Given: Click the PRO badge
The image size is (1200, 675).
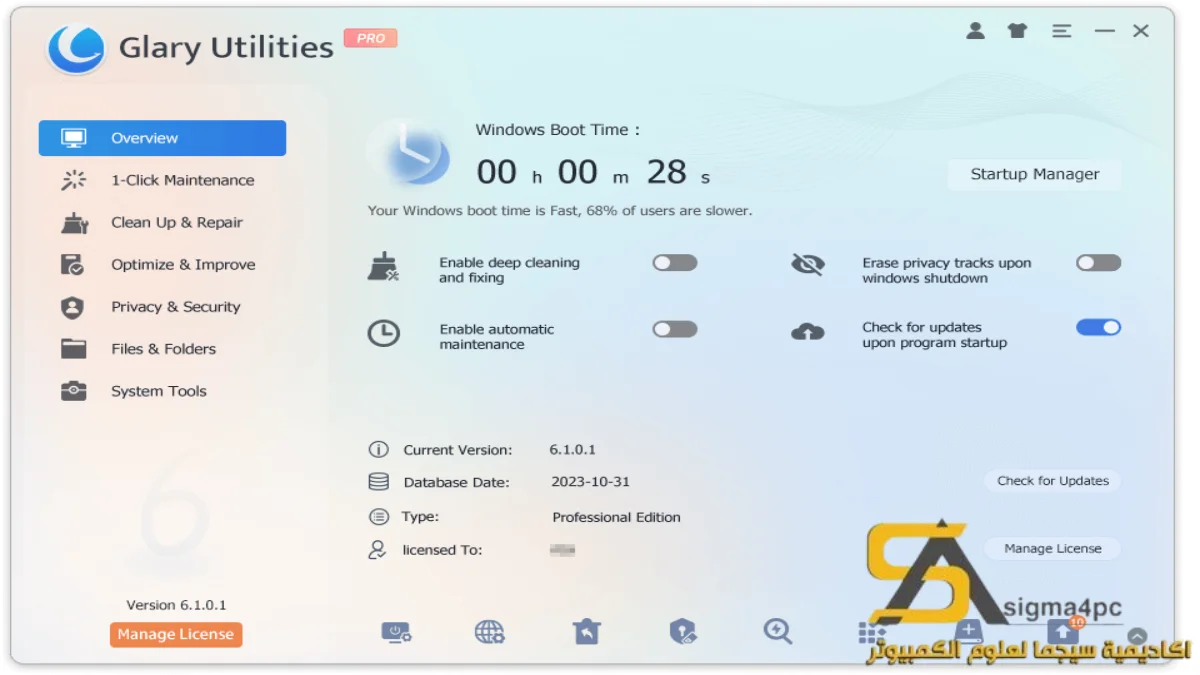Looking at the screenshot, I should click(371, 38).
